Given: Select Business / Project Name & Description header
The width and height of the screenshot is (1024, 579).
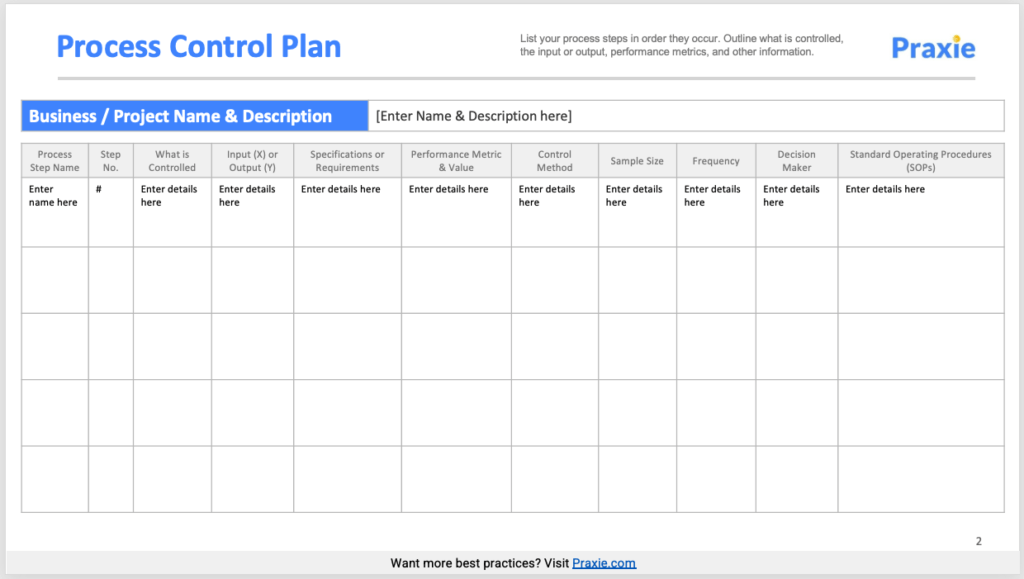Looking at the screenshot, I should pos(195,116).
